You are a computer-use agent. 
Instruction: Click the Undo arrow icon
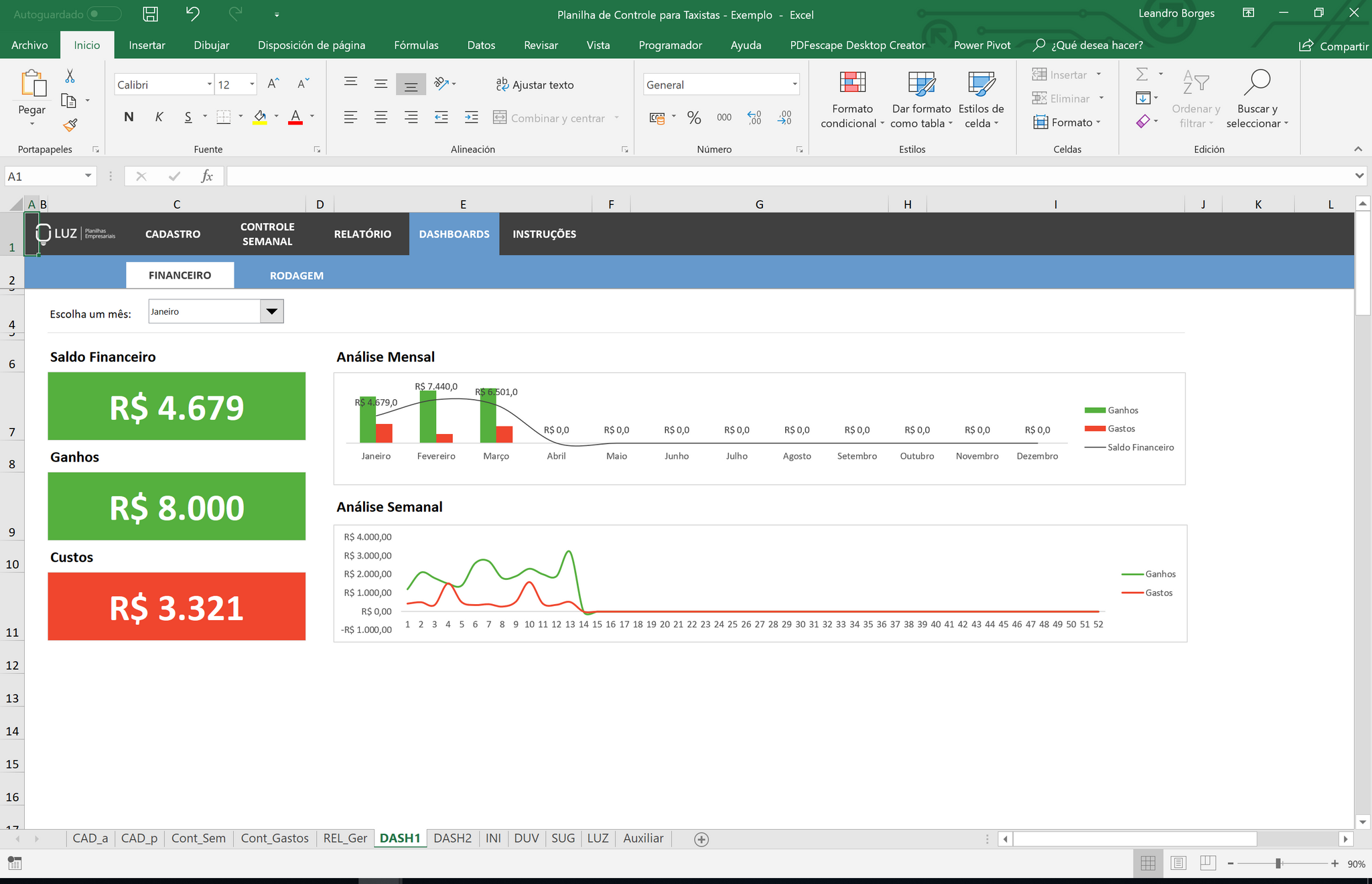coord(193,14)
